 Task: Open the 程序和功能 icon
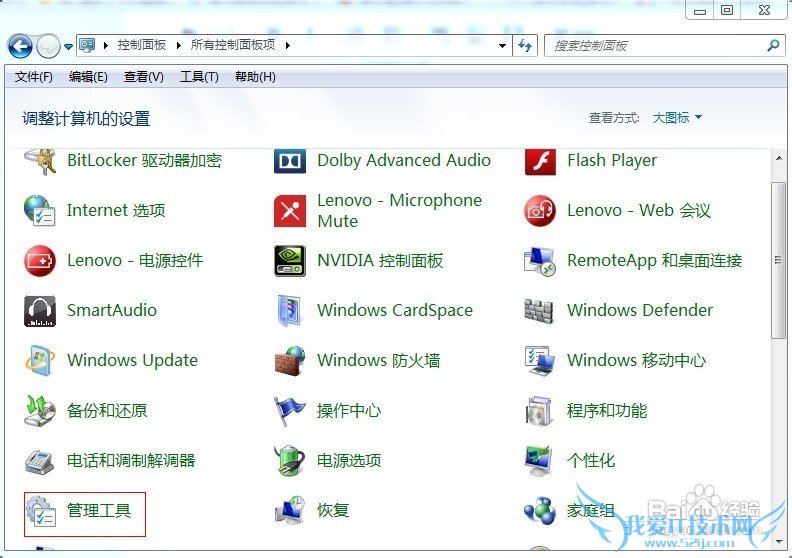(539, 411)
